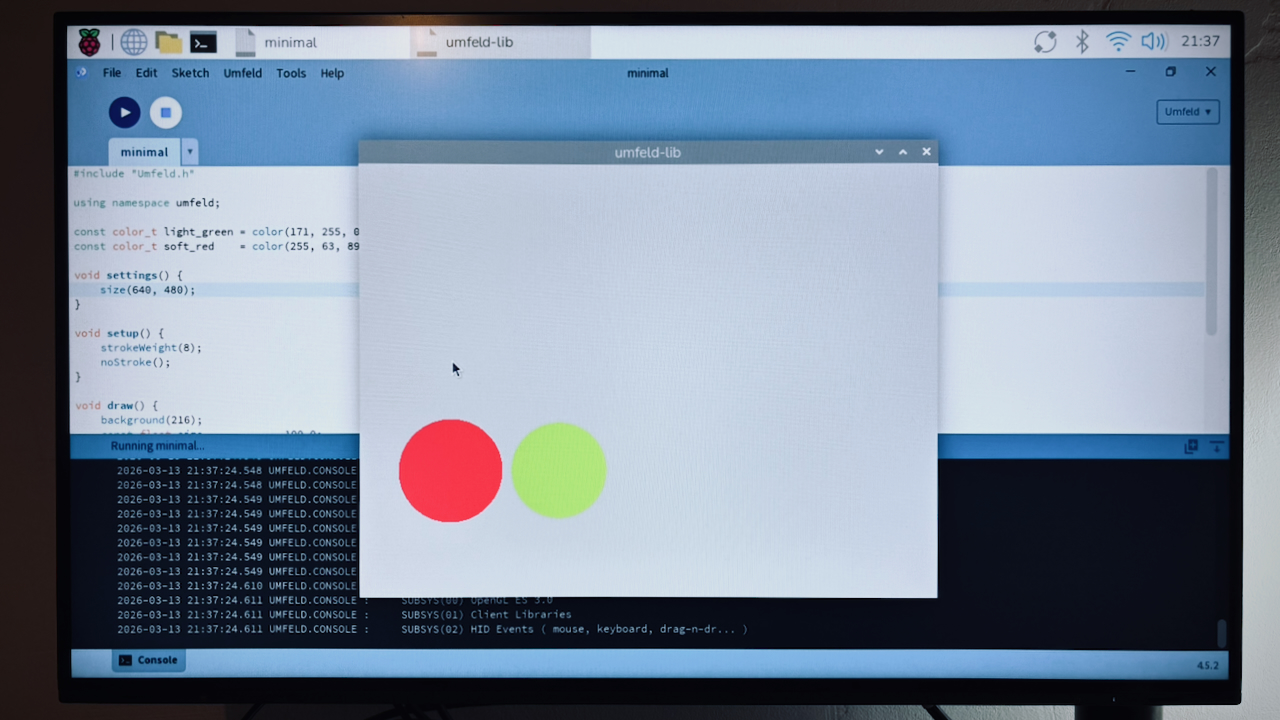
Task: Select the Console button at bottom
Action: [x=148, y=660]
